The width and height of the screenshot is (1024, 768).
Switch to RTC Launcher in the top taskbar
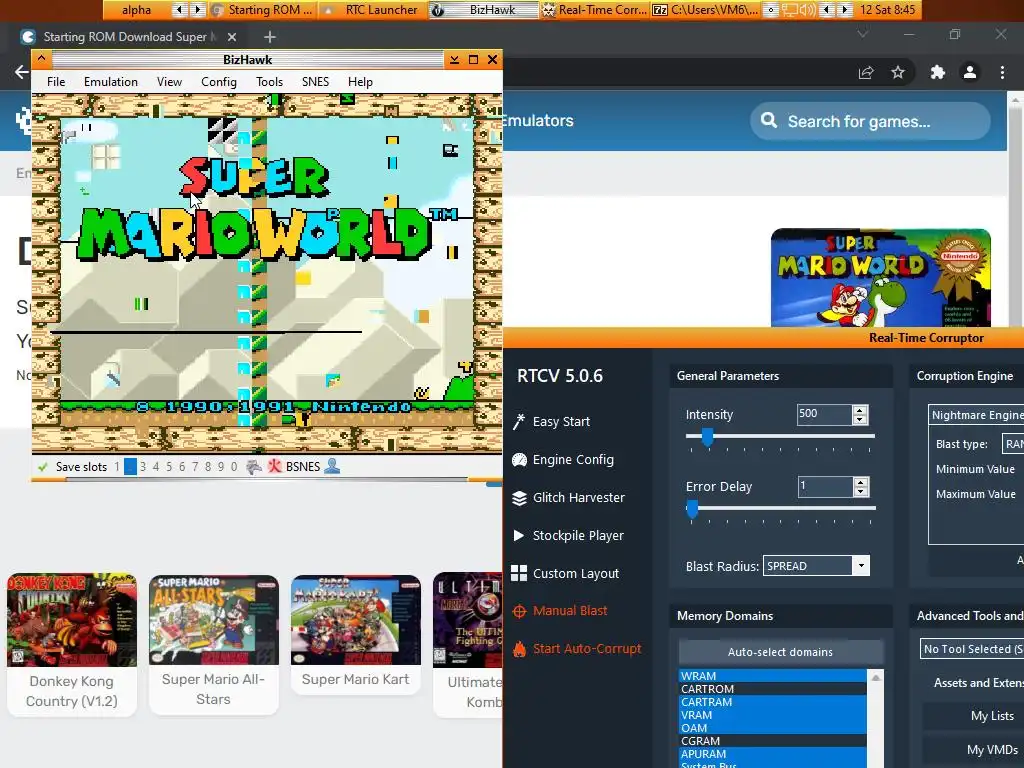click(x=373, y=10)
